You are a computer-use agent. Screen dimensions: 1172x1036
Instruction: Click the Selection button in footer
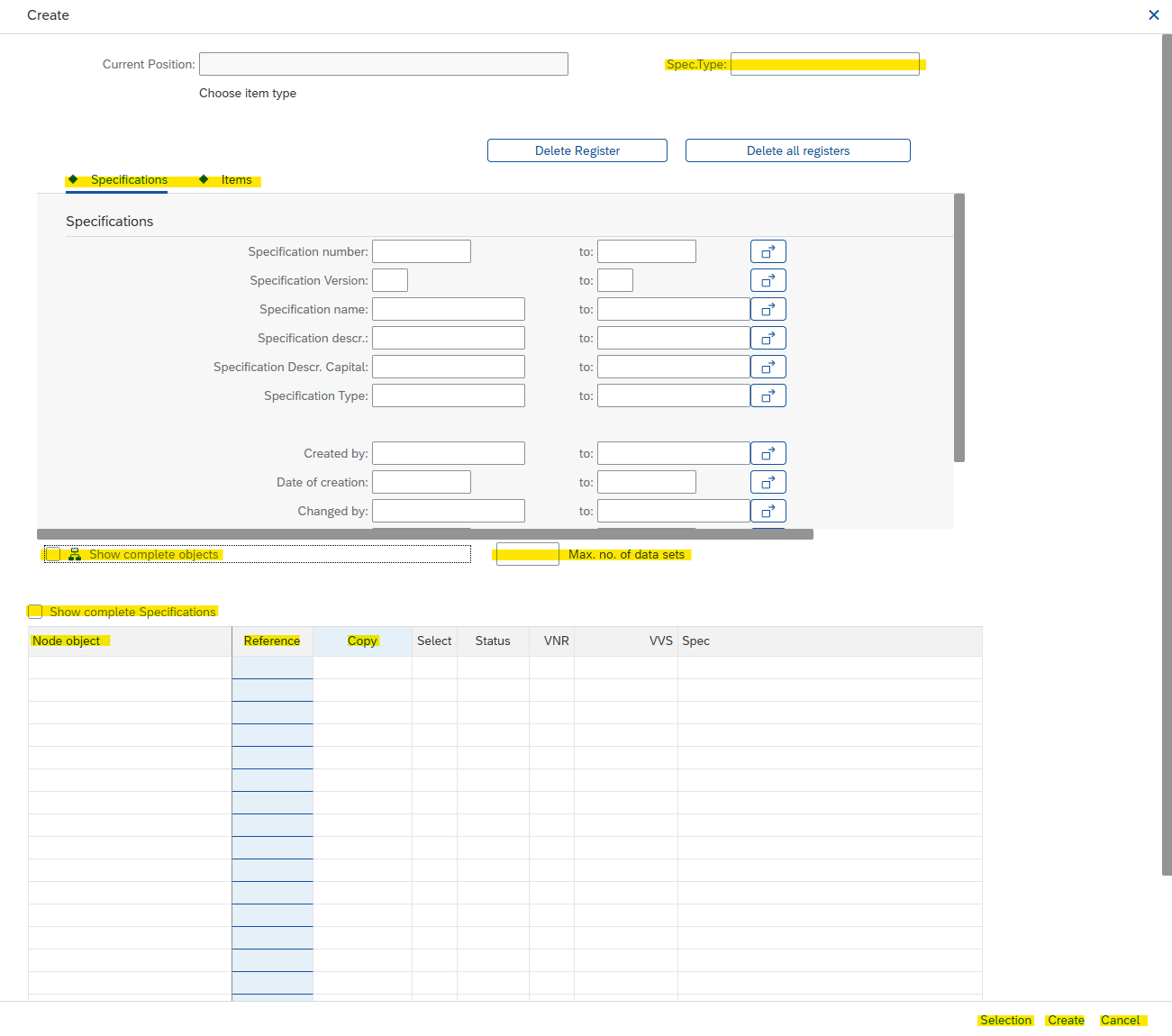click(1005, 1020)
